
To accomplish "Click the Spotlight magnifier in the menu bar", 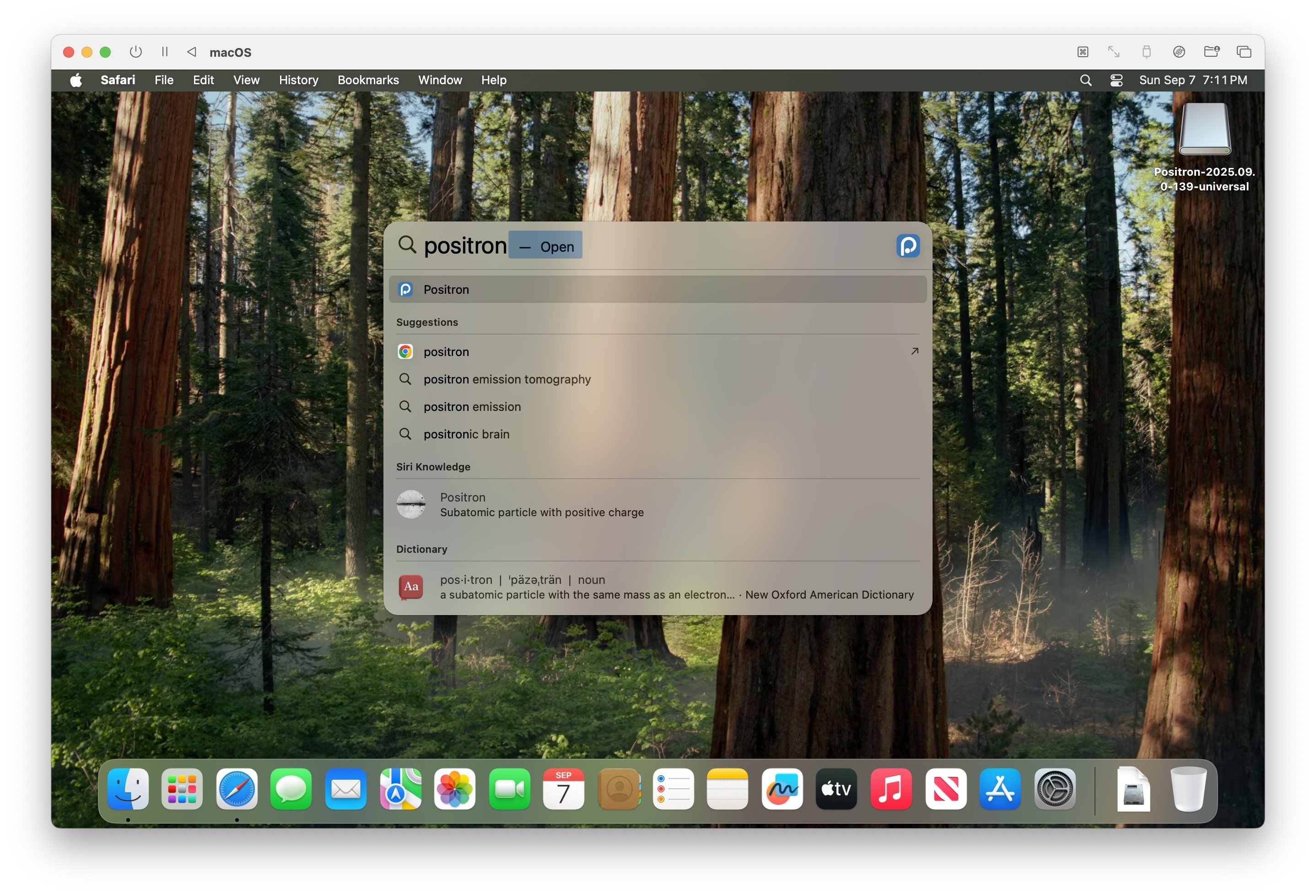I will pos(1085,81).
